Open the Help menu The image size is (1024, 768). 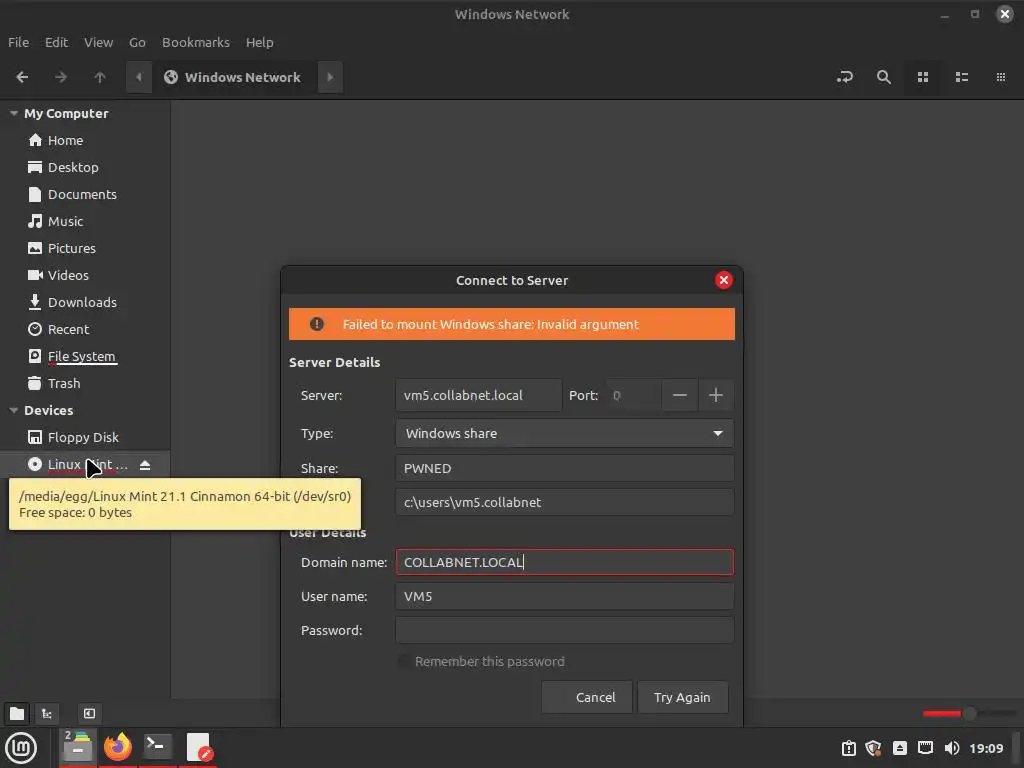click(259, 42)
